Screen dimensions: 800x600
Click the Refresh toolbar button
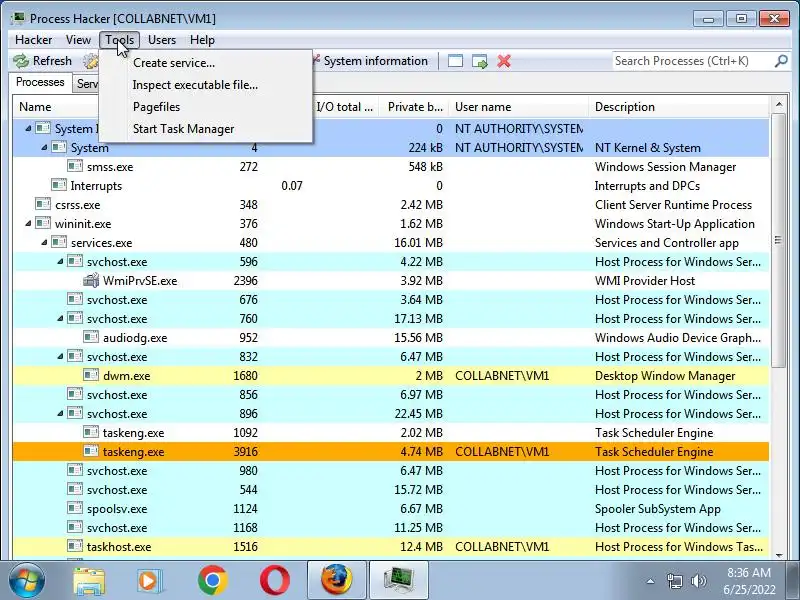pyautogui.click(x=43, y=61)
